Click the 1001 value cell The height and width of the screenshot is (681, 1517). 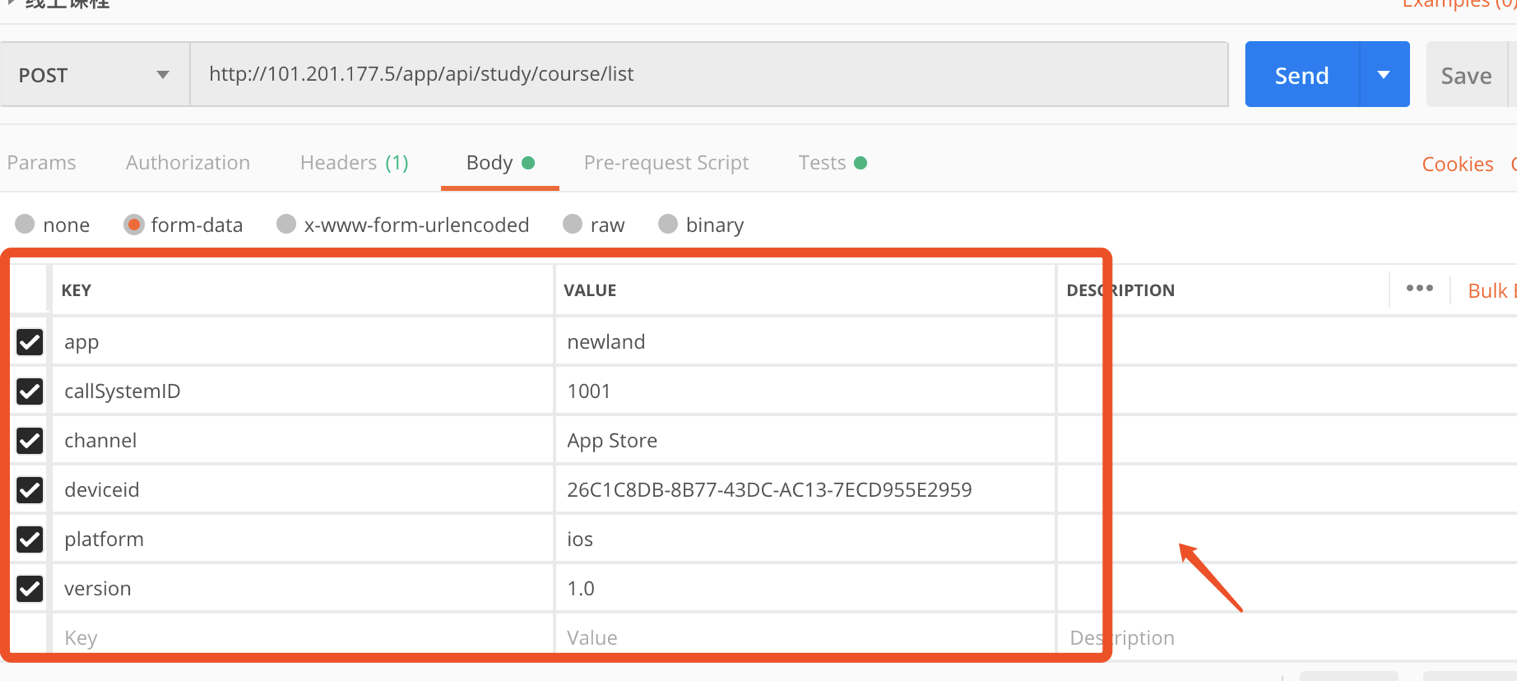tap(805, 391)
